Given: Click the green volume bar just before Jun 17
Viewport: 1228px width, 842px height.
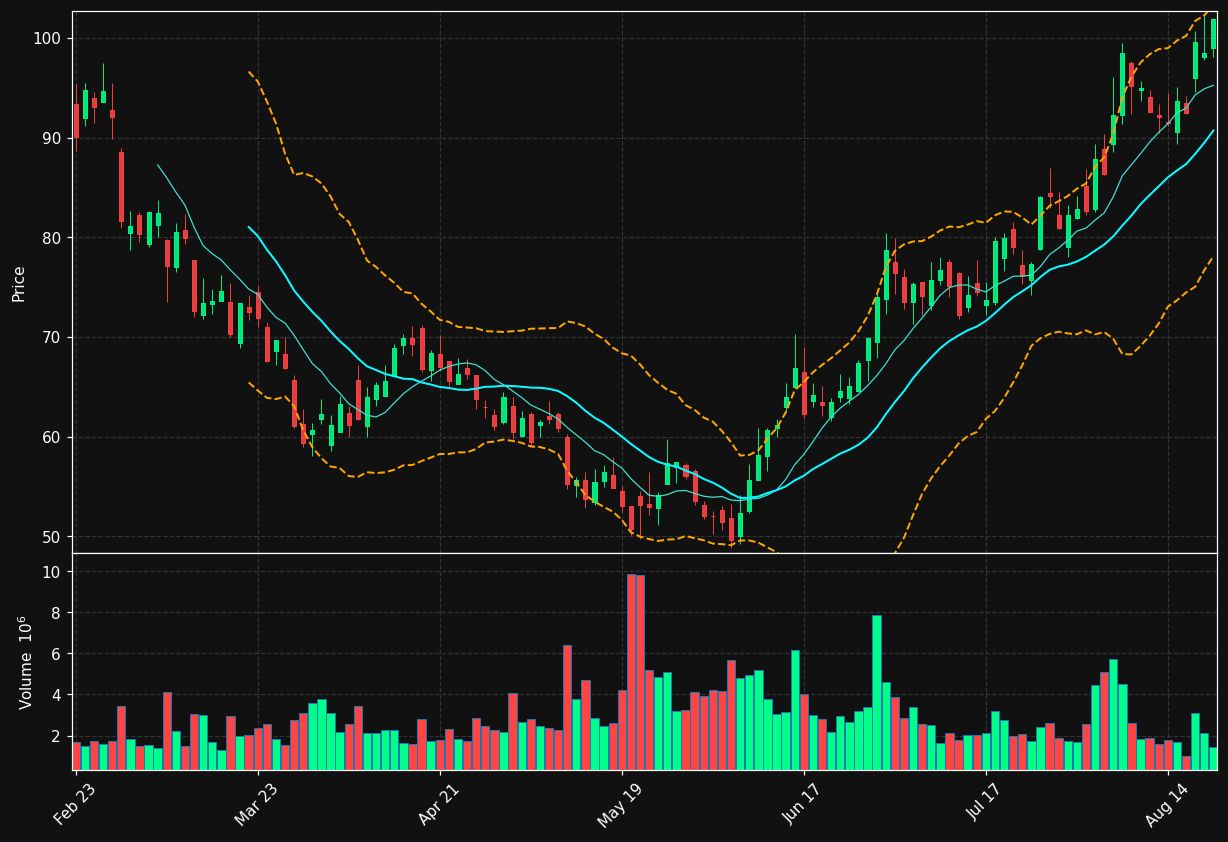Looking at the screenshot, I should pos(795,710).
